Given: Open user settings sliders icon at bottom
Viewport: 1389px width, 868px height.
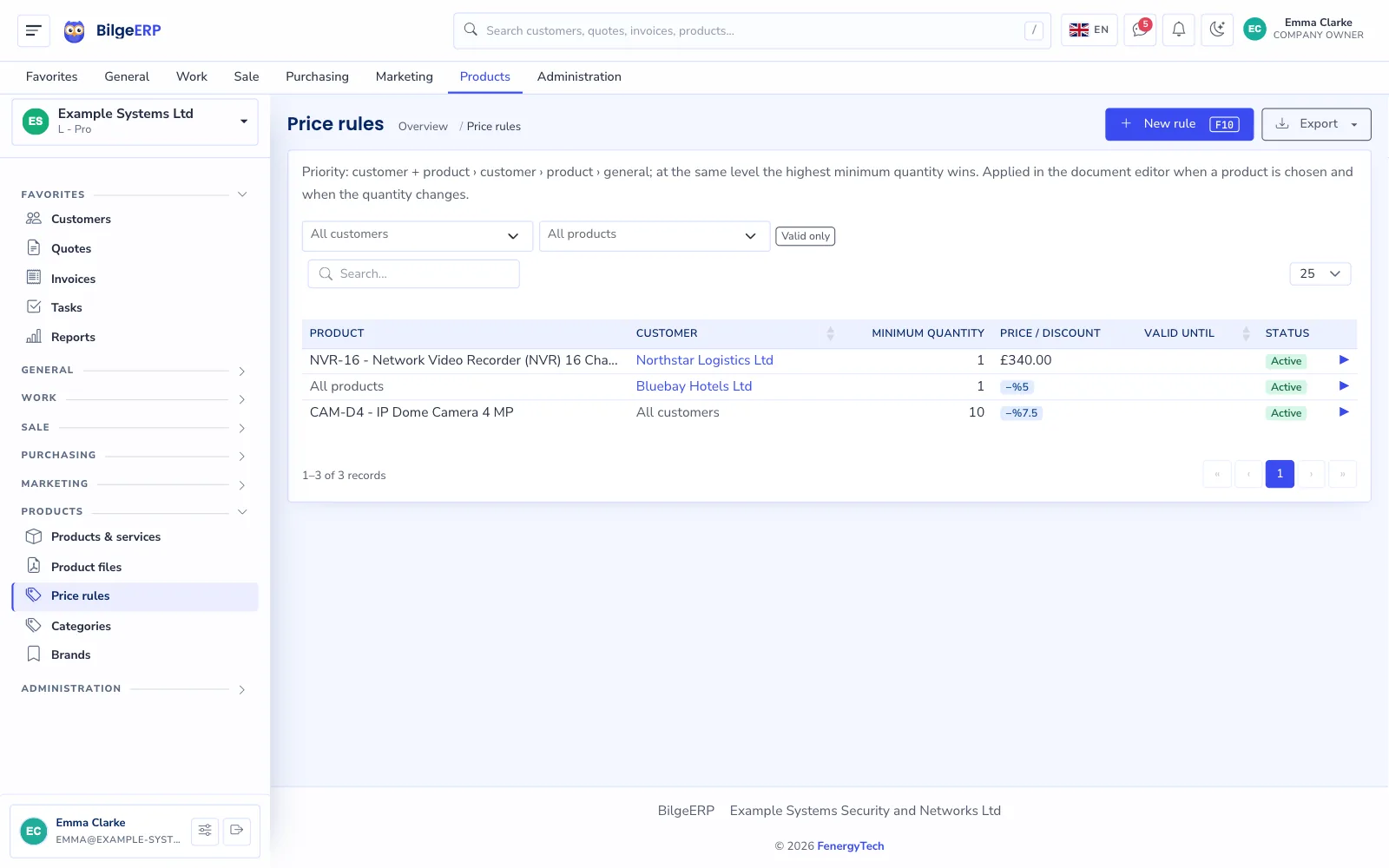Looking at the screenshot, I should click(x=205, y=831).
